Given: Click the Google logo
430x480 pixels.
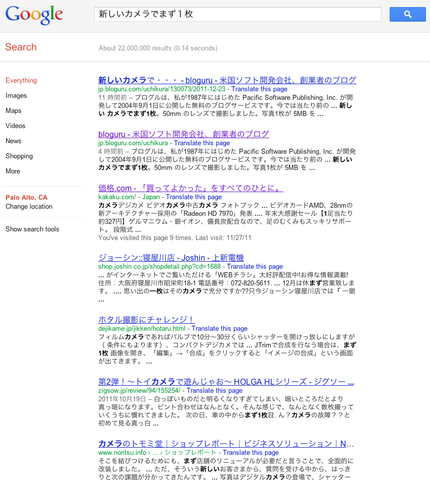Looking at the screenshot, I should 34,15.
